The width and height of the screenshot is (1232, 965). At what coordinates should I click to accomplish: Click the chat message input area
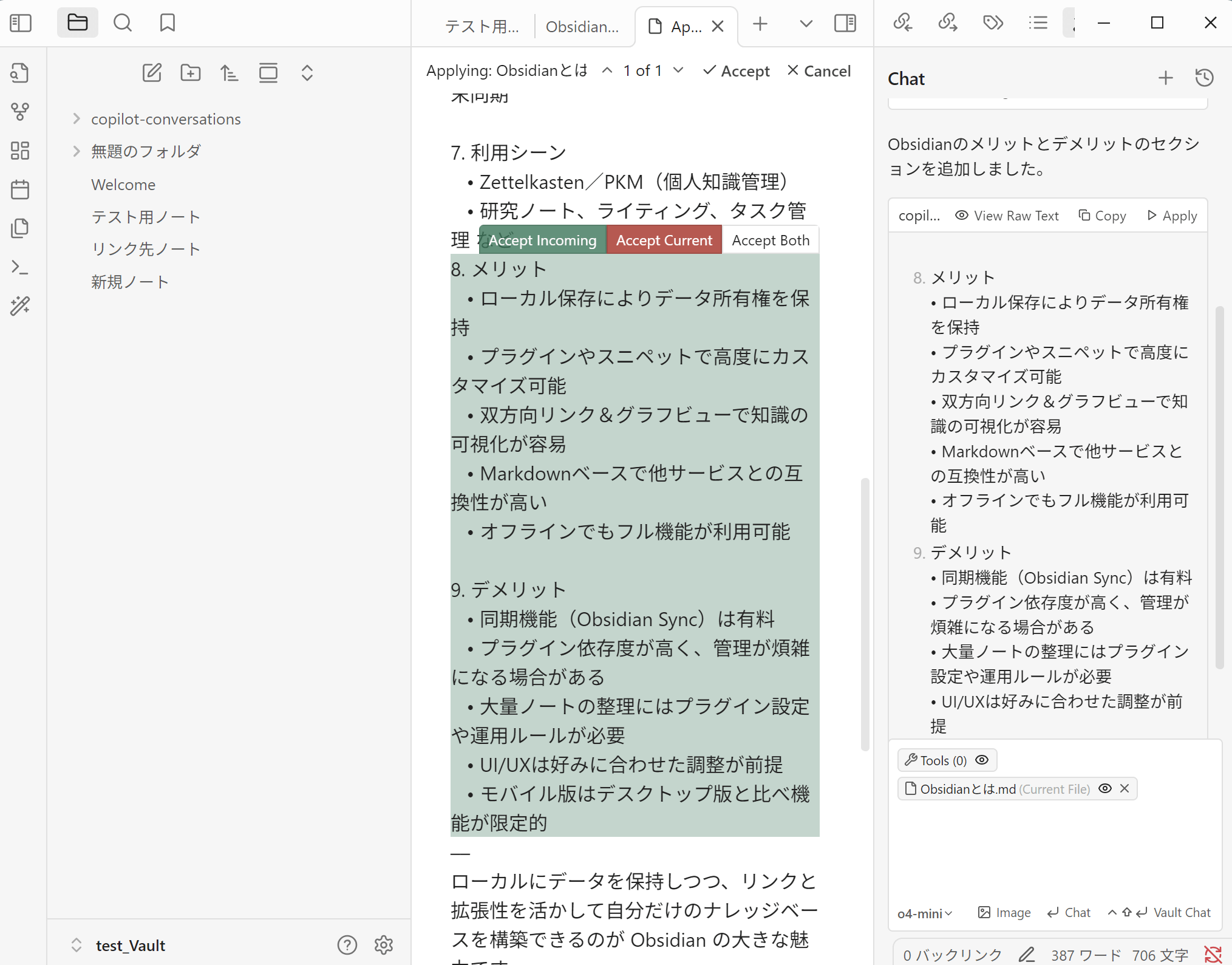pyautogui.click(x=1055, y=850)
